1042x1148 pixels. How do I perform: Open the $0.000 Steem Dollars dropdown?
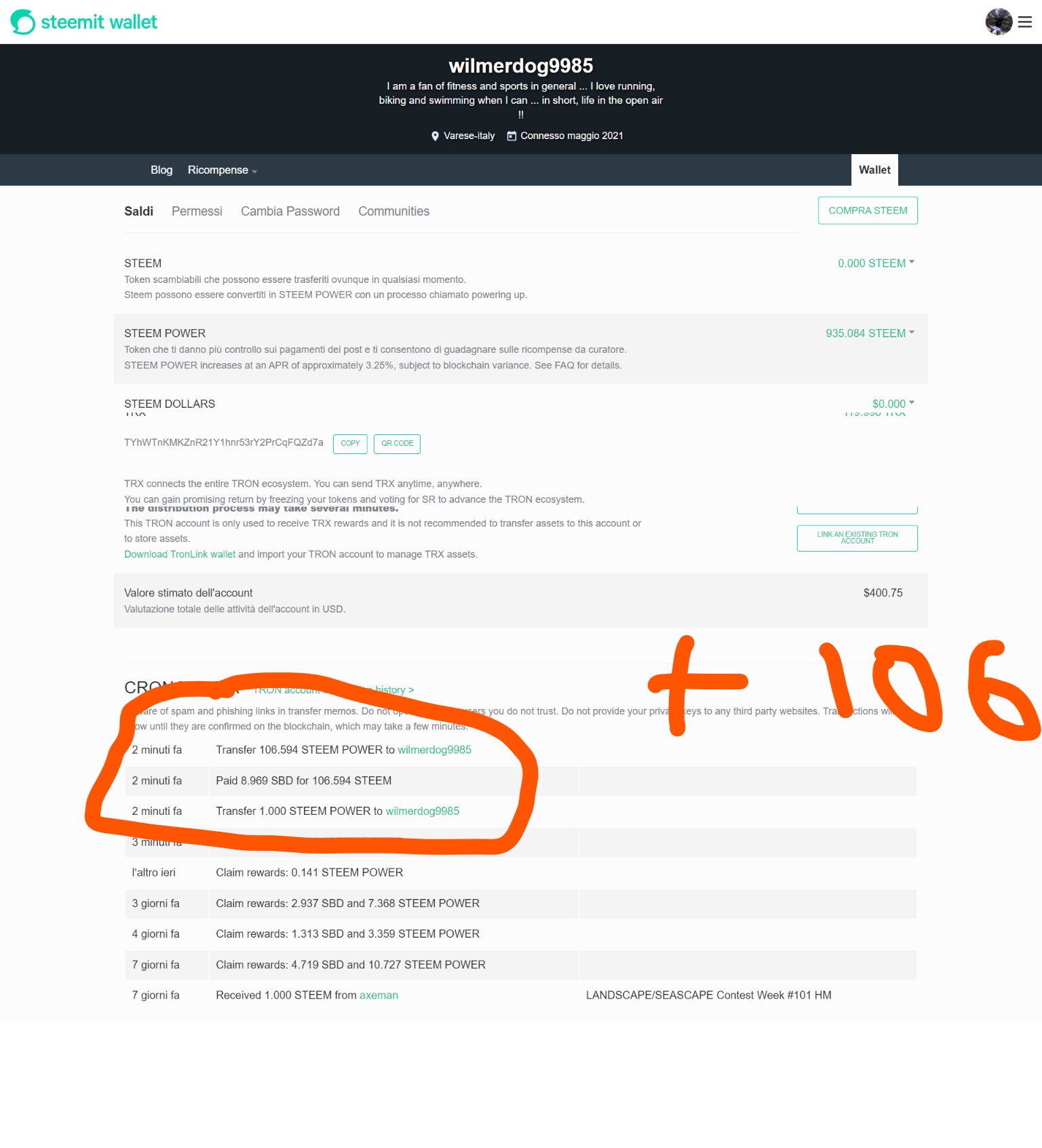(x=893, y=404)
